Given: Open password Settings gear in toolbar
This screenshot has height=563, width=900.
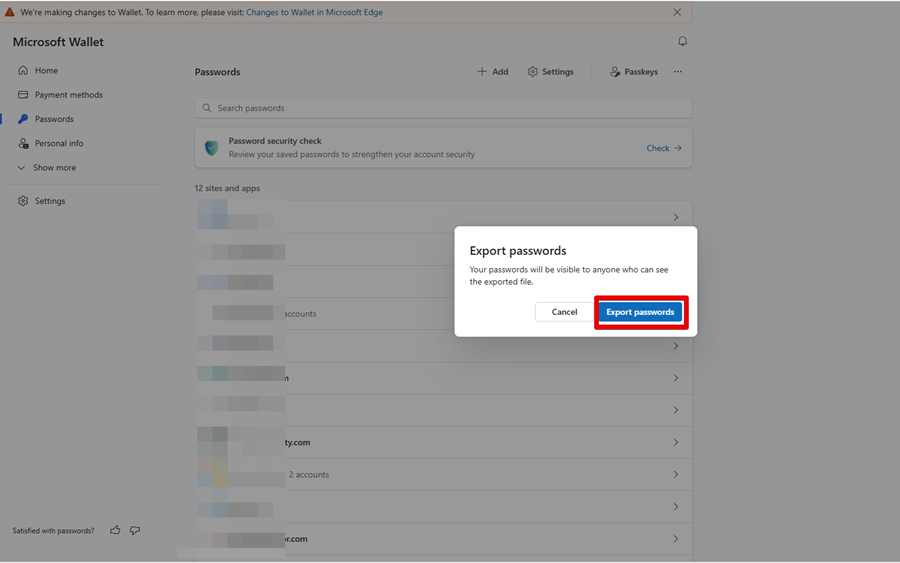Looking at the screenshot, I should [550, 72].
